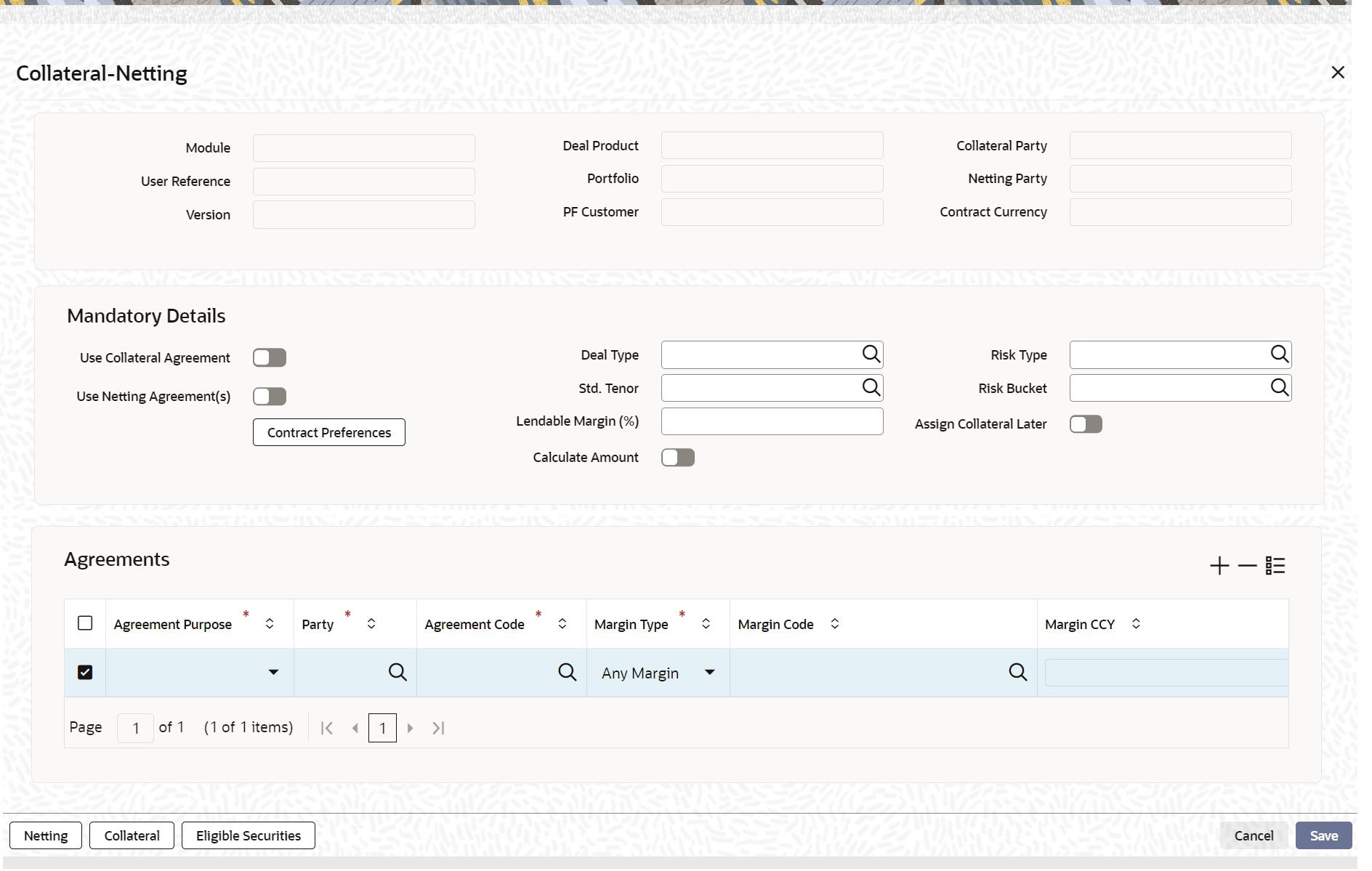This screenshot has width=1372, height=871.
Task: Save the Collateral-Netting record
Action: coord(1324,835)
